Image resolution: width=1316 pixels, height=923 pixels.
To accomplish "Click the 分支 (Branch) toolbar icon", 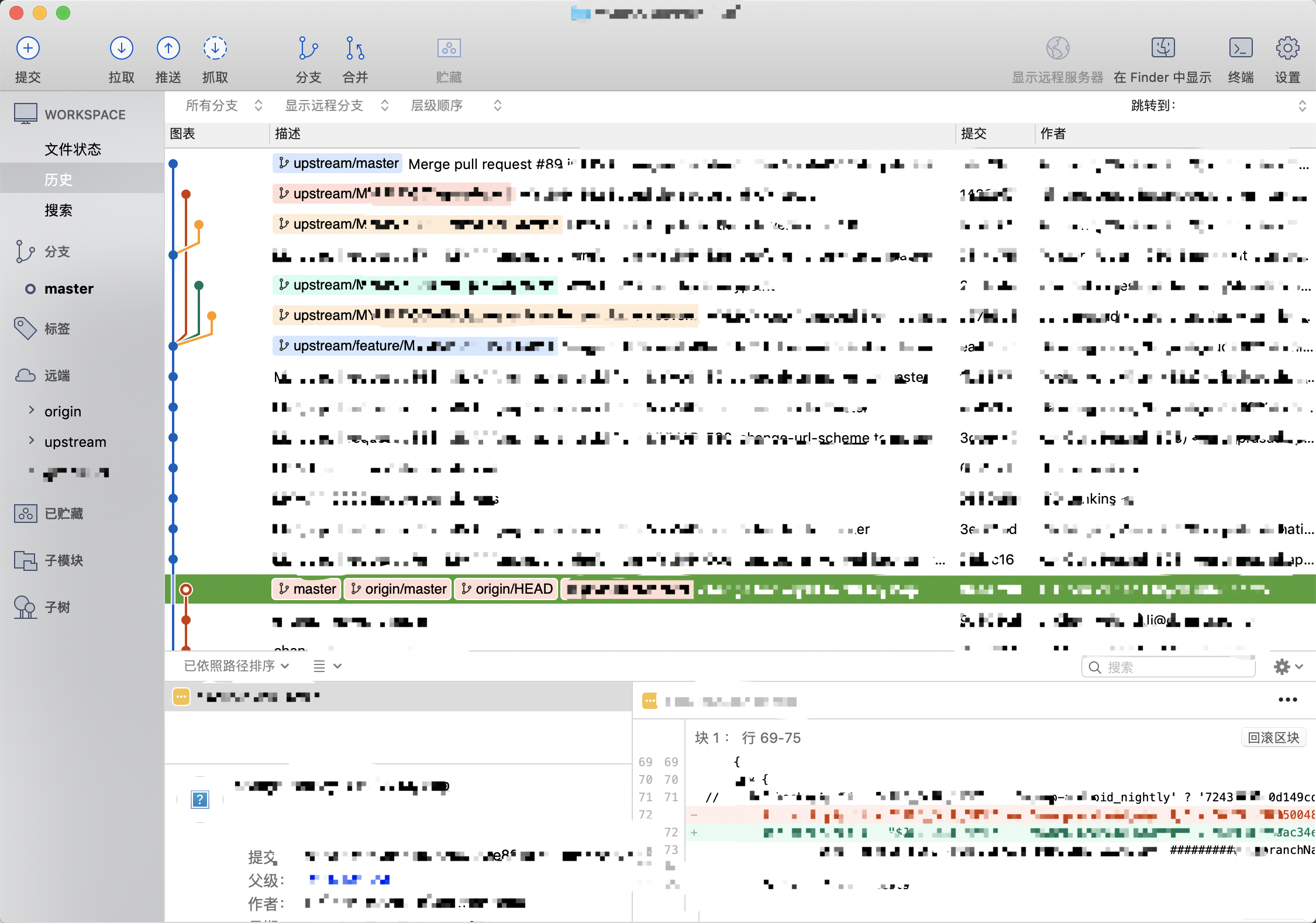I will 308,49.
